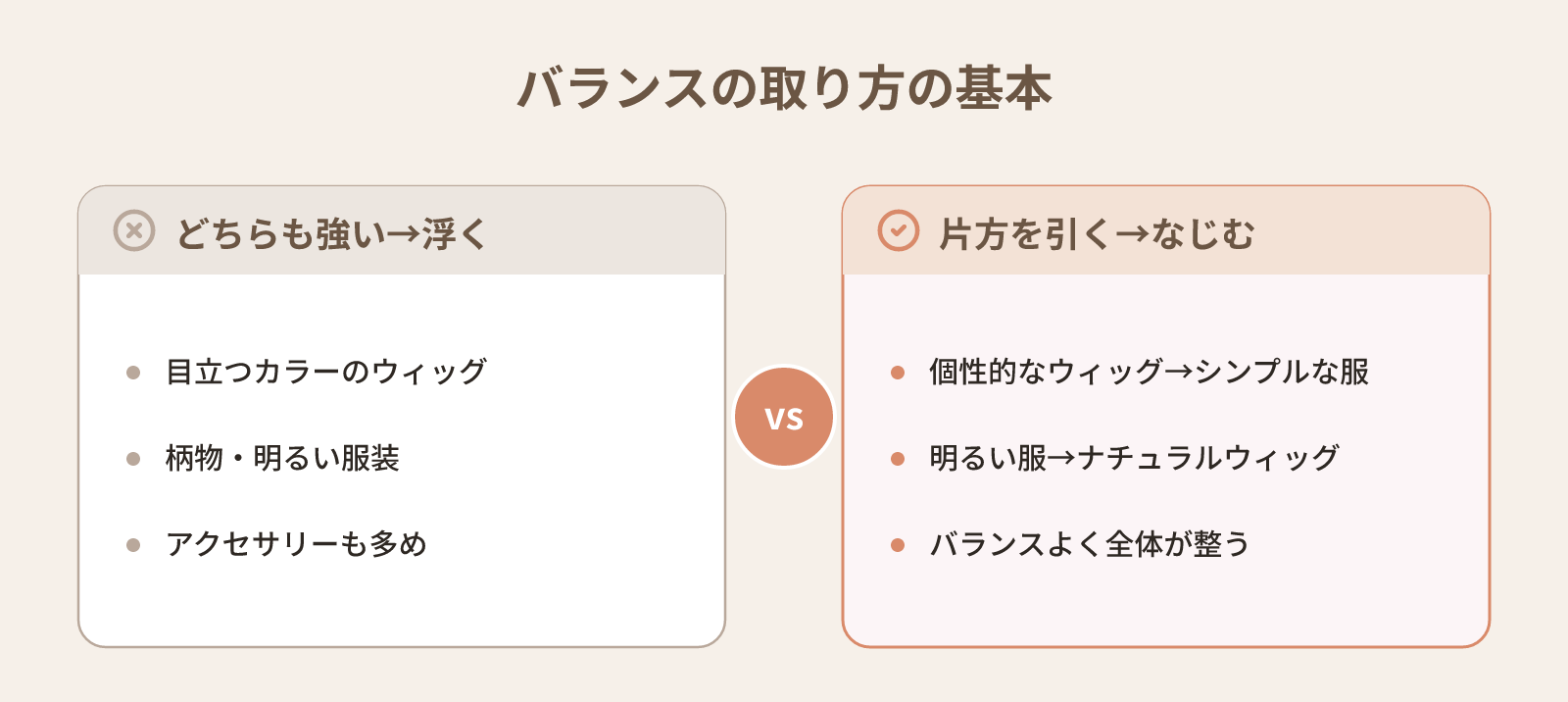Click bullet dot beside 目立つカラーのウィッグ

pos(133,373)
